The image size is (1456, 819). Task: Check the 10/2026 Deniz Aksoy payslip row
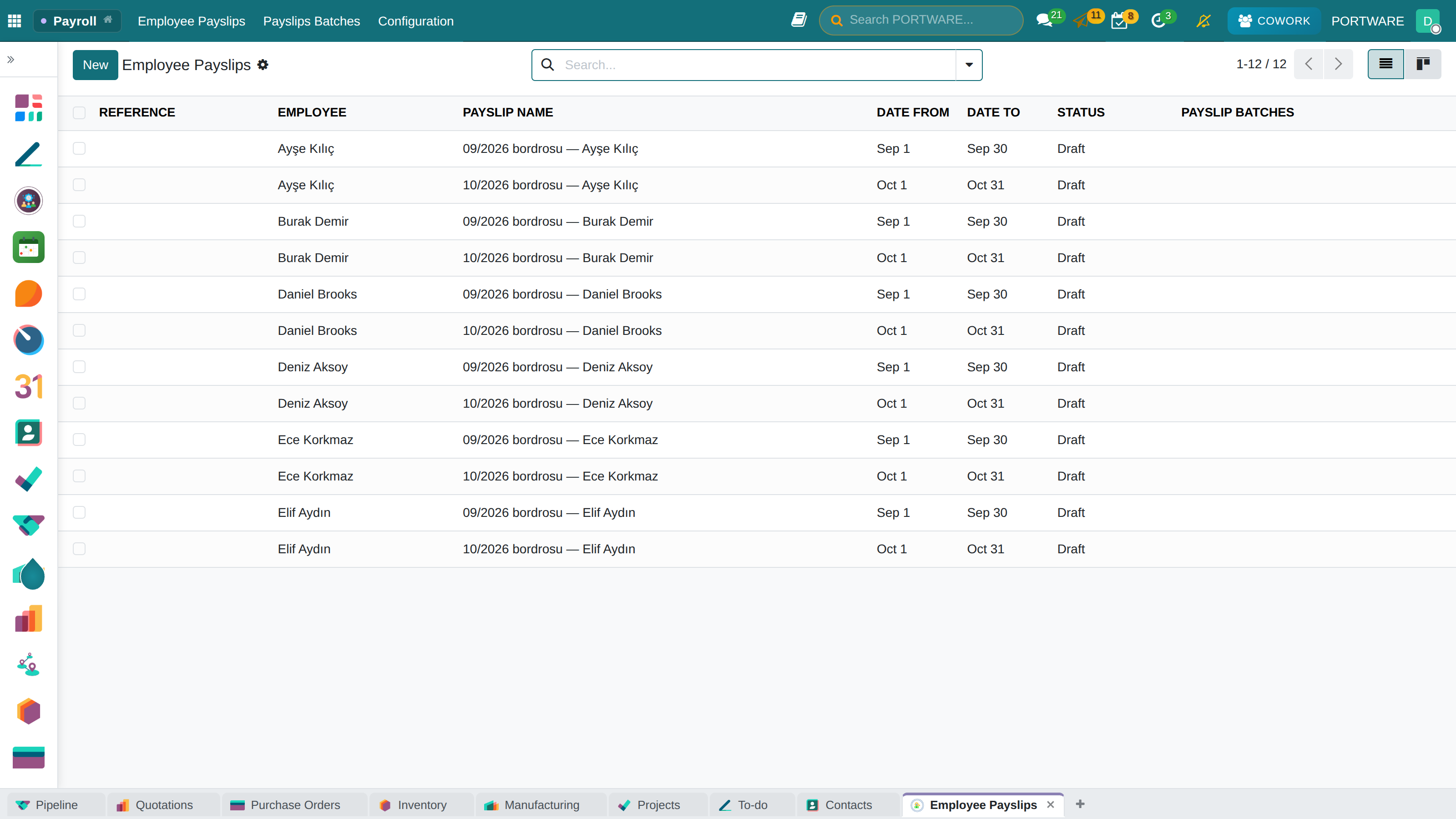pos(79,404)
